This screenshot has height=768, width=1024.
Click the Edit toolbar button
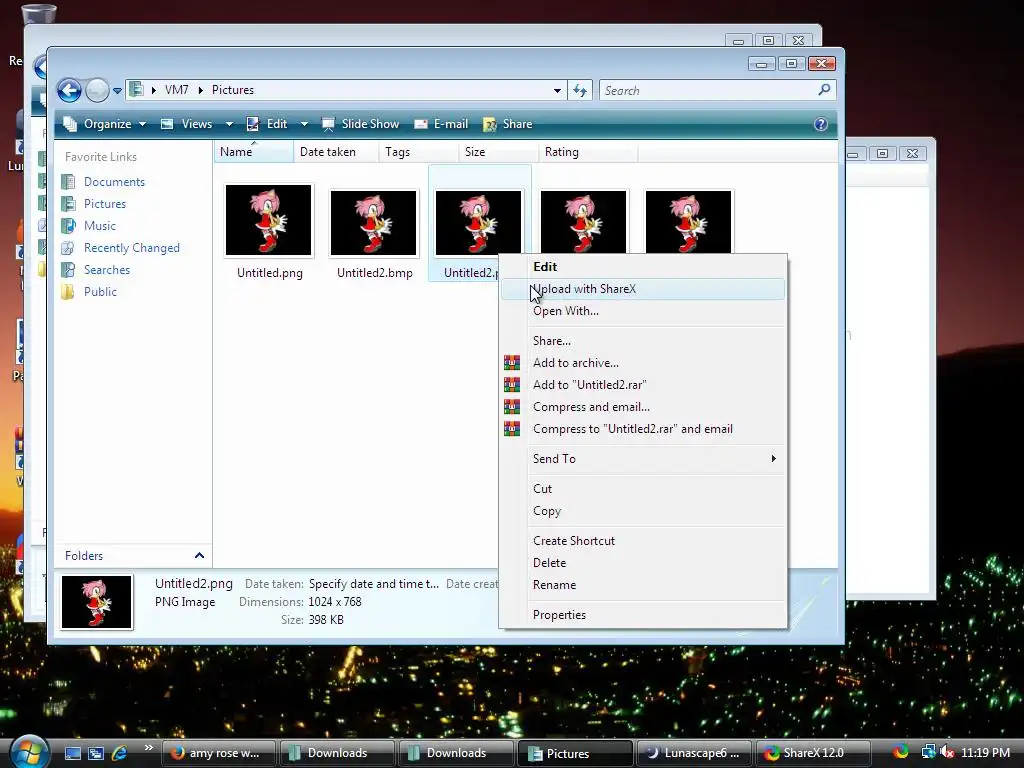tap(267, 124)
